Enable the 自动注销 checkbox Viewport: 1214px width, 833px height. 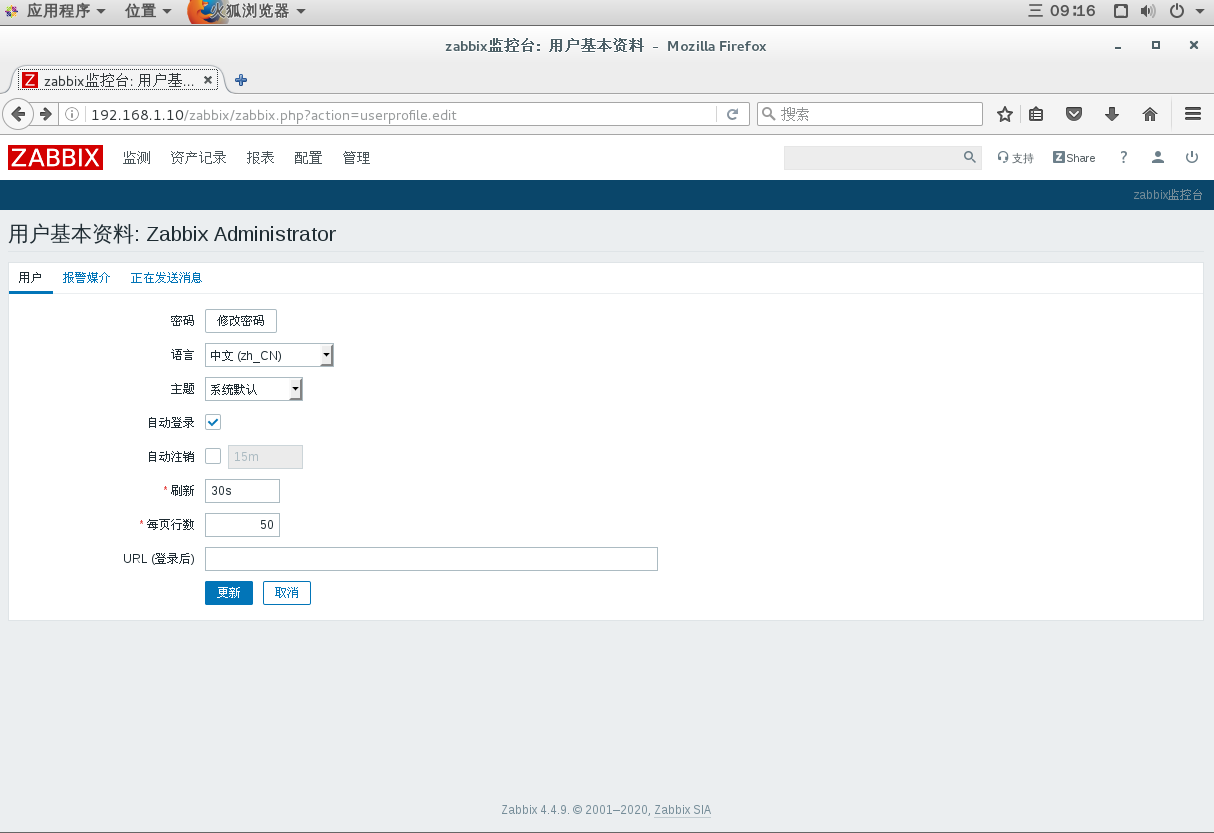pos(213,456)
